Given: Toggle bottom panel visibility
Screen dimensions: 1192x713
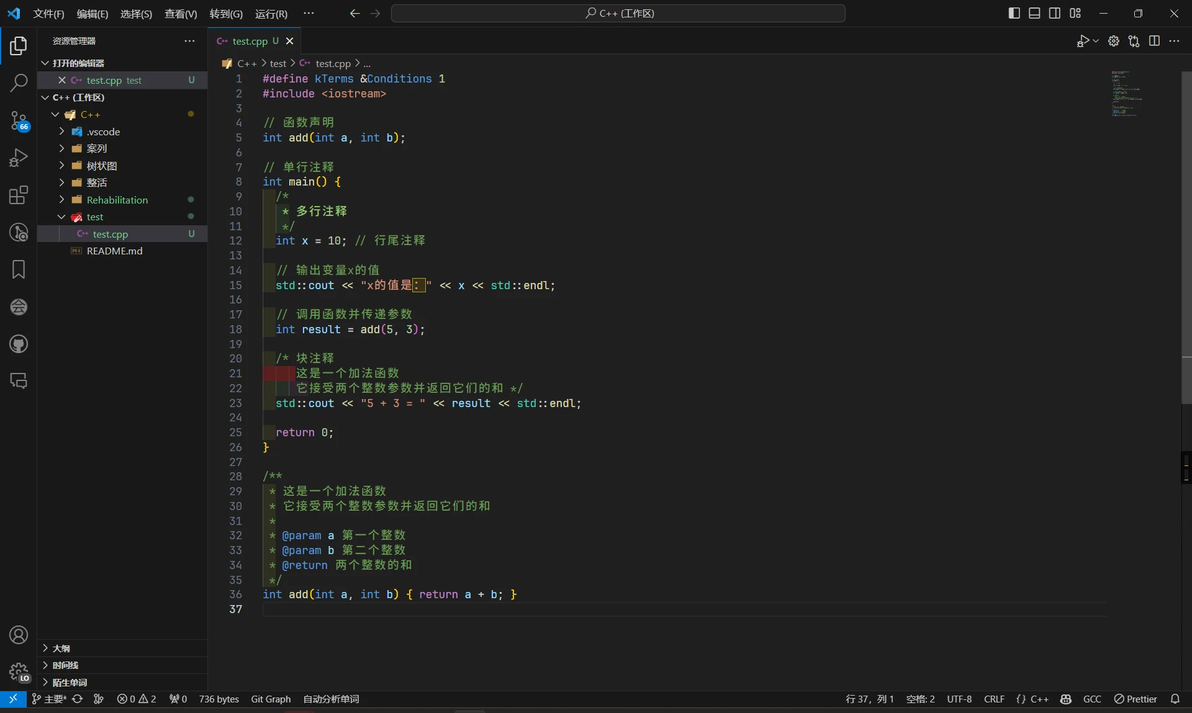Looking at the screenshot, I should click(x=1035, y=13).
